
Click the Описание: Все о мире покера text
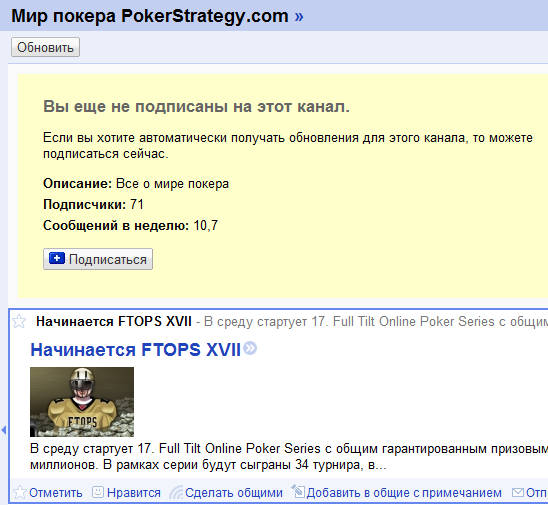136,183
